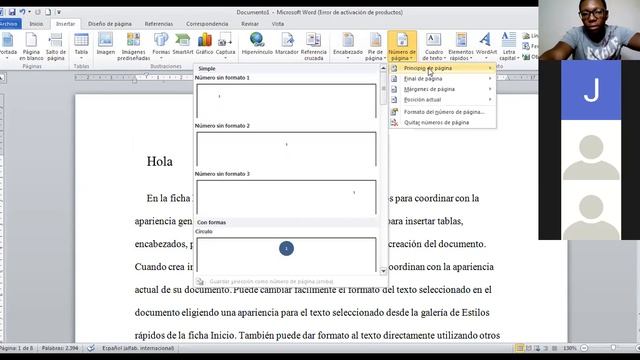This screenshot has width=640, height=360.
Task: Click the Hola heading text
Action: pos(160,161)
